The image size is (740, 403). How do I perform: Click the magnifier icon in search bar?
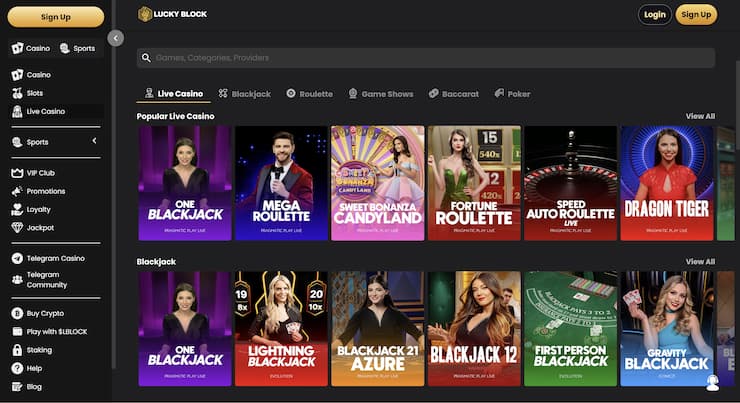tap(146, 58)
